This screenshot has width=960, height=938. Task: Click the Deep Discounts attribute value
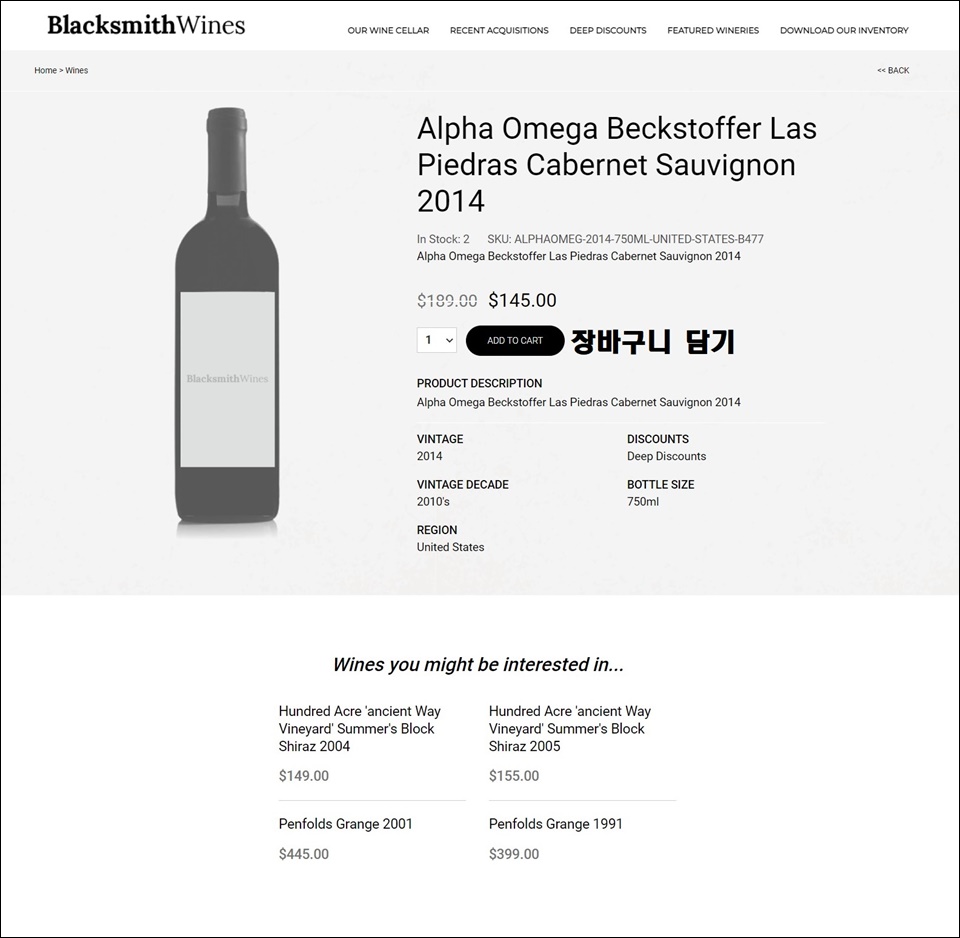666,456
